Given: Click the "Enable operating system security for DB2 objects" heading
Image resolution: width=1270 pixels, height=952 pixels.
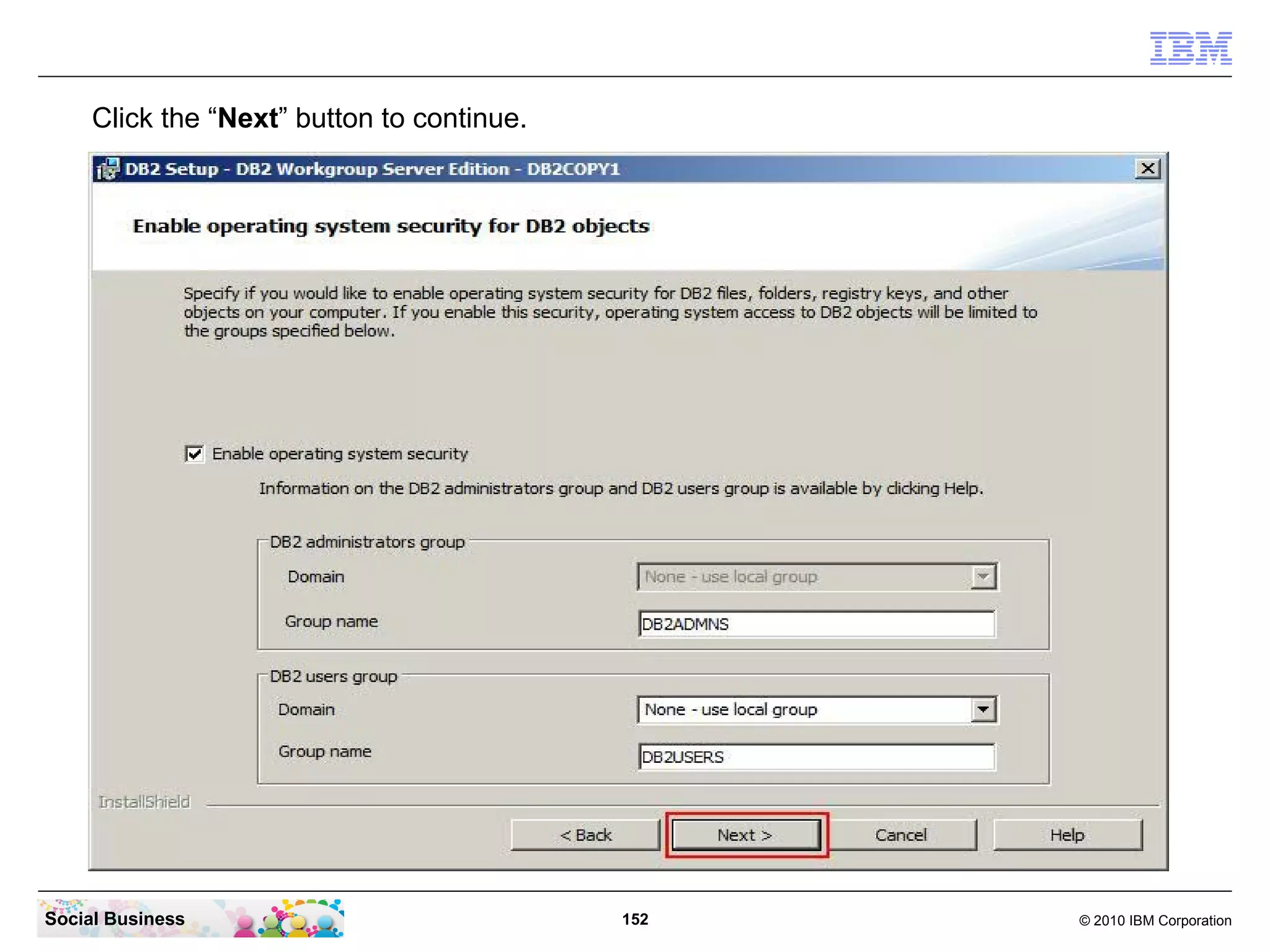Looking at the screenshot, I should click(x=391, y=226).
